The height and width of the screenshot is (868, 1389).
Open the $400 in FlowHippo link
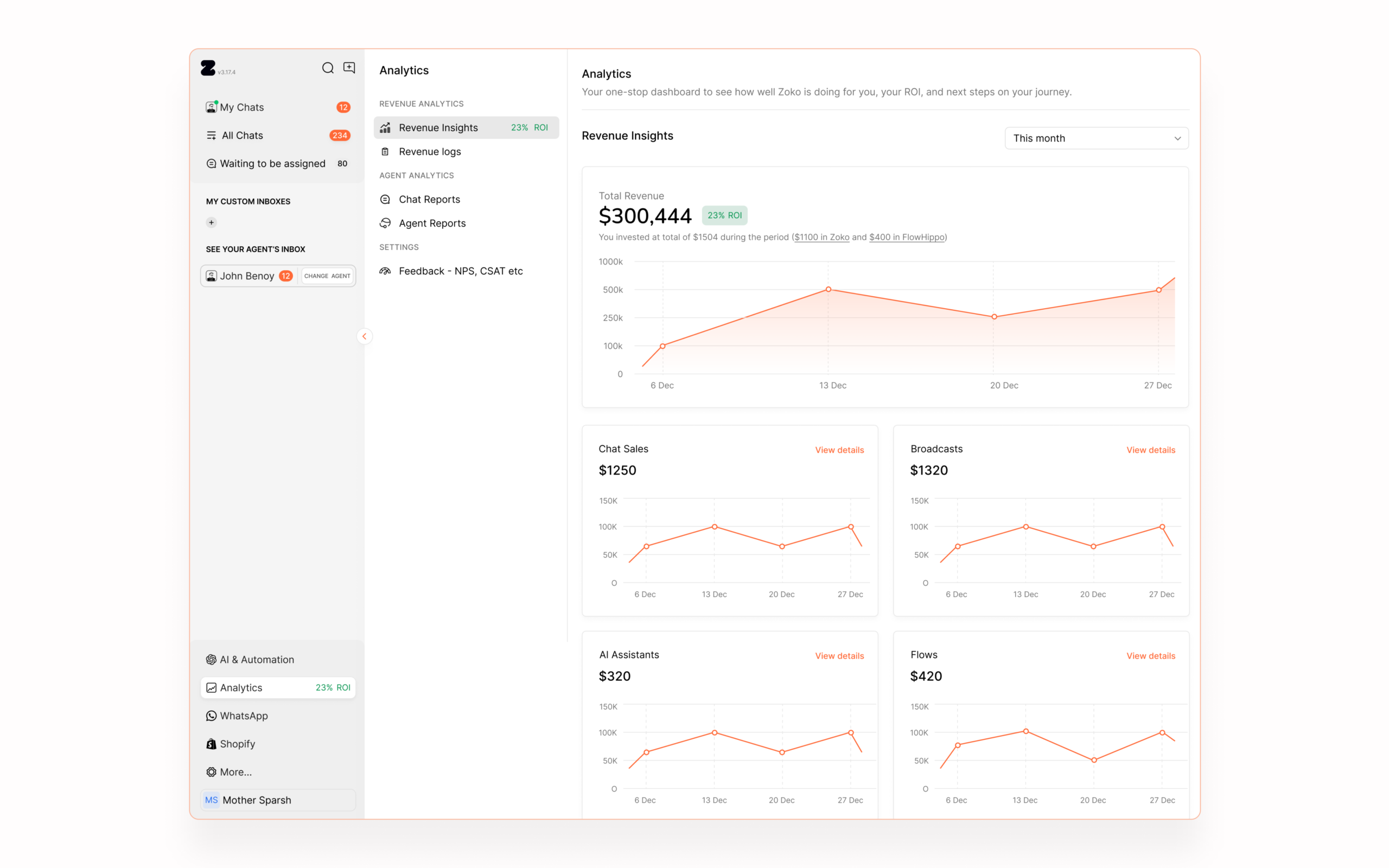[907, 237]
